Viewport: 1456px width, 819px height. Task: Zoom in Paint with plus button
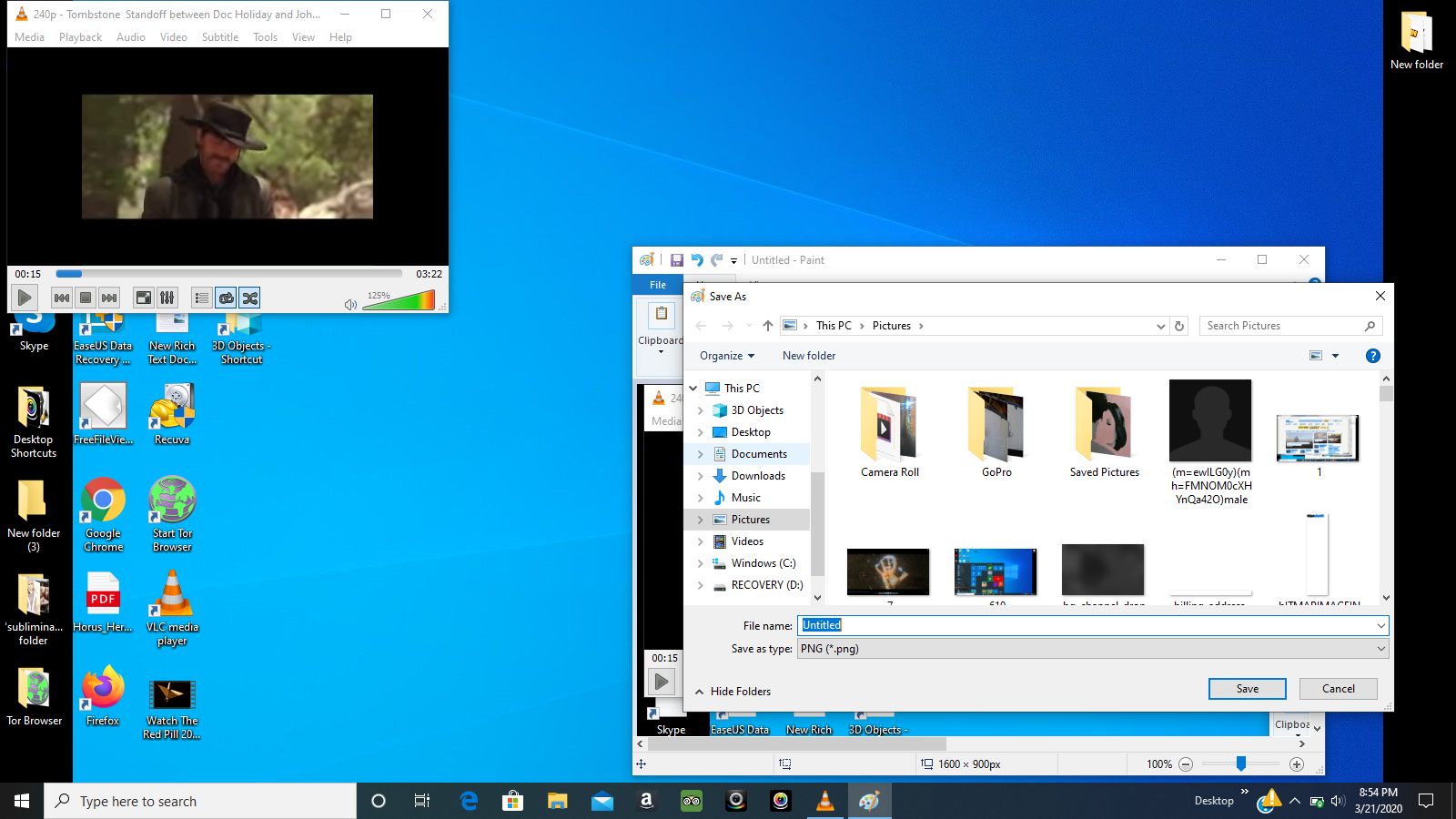pos(1297,764)
